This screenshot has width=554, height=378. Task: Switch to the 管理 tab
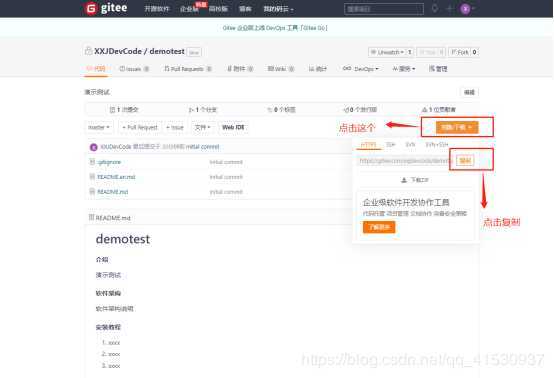click(438, 69)
